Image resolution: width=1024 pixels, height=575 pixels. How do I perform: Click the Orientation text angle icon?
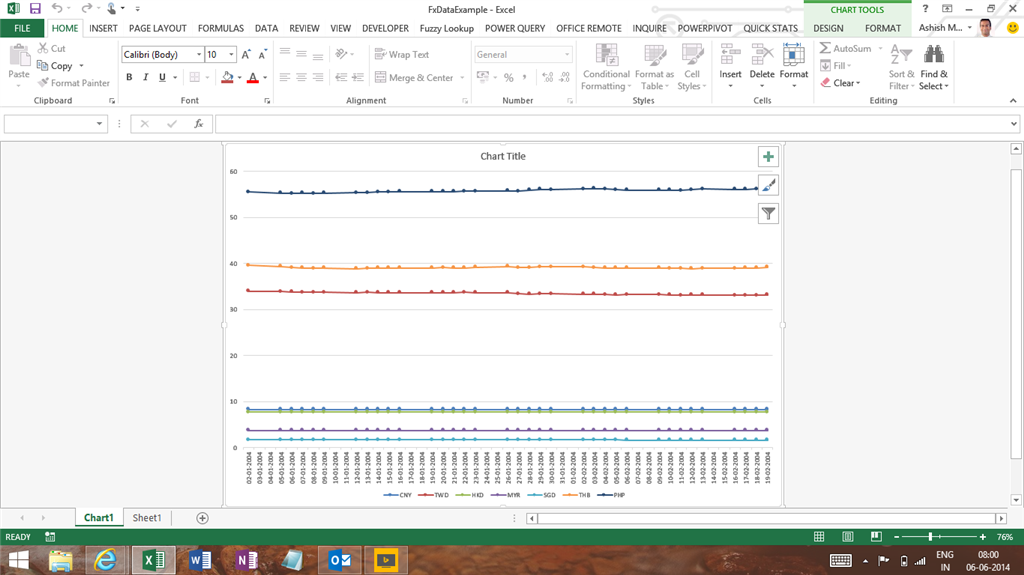tap(341, 54)
